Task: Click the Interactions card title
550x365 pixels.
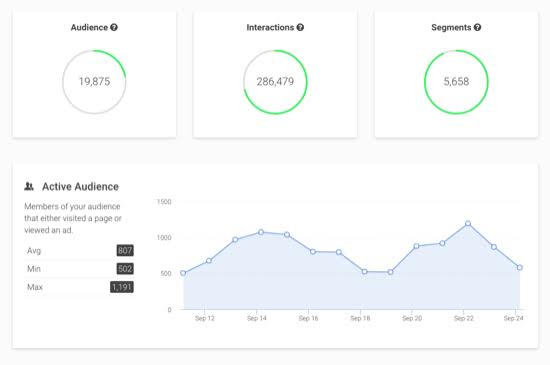Action: click(270, 27)
